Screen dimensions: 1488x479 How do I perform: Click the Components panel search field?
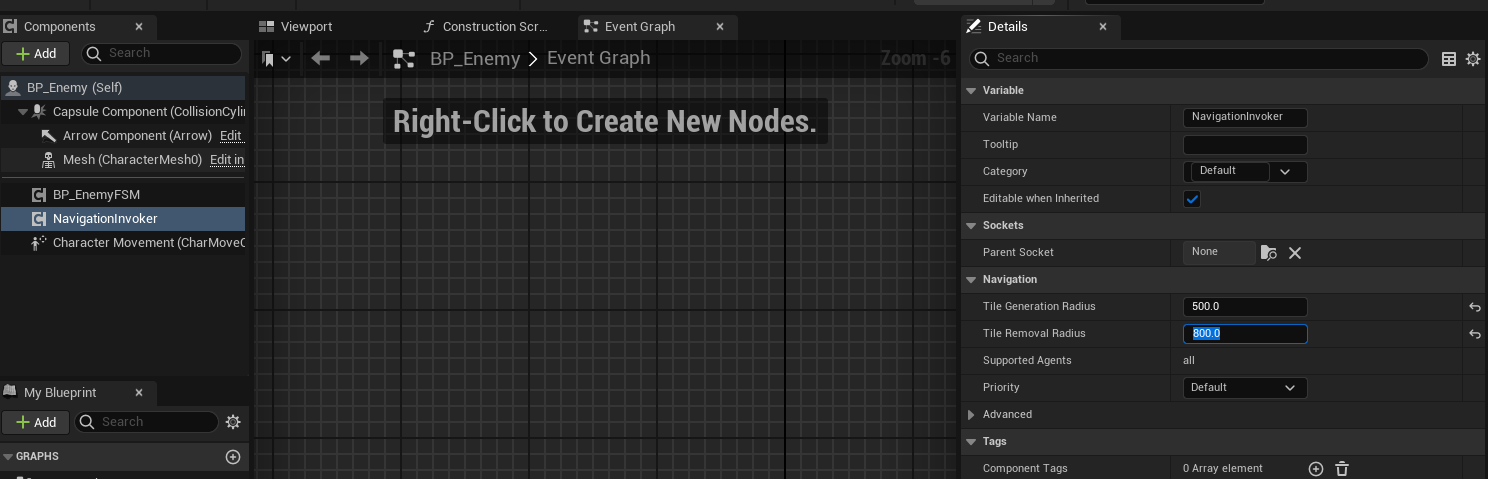click(x=161, y=53)
